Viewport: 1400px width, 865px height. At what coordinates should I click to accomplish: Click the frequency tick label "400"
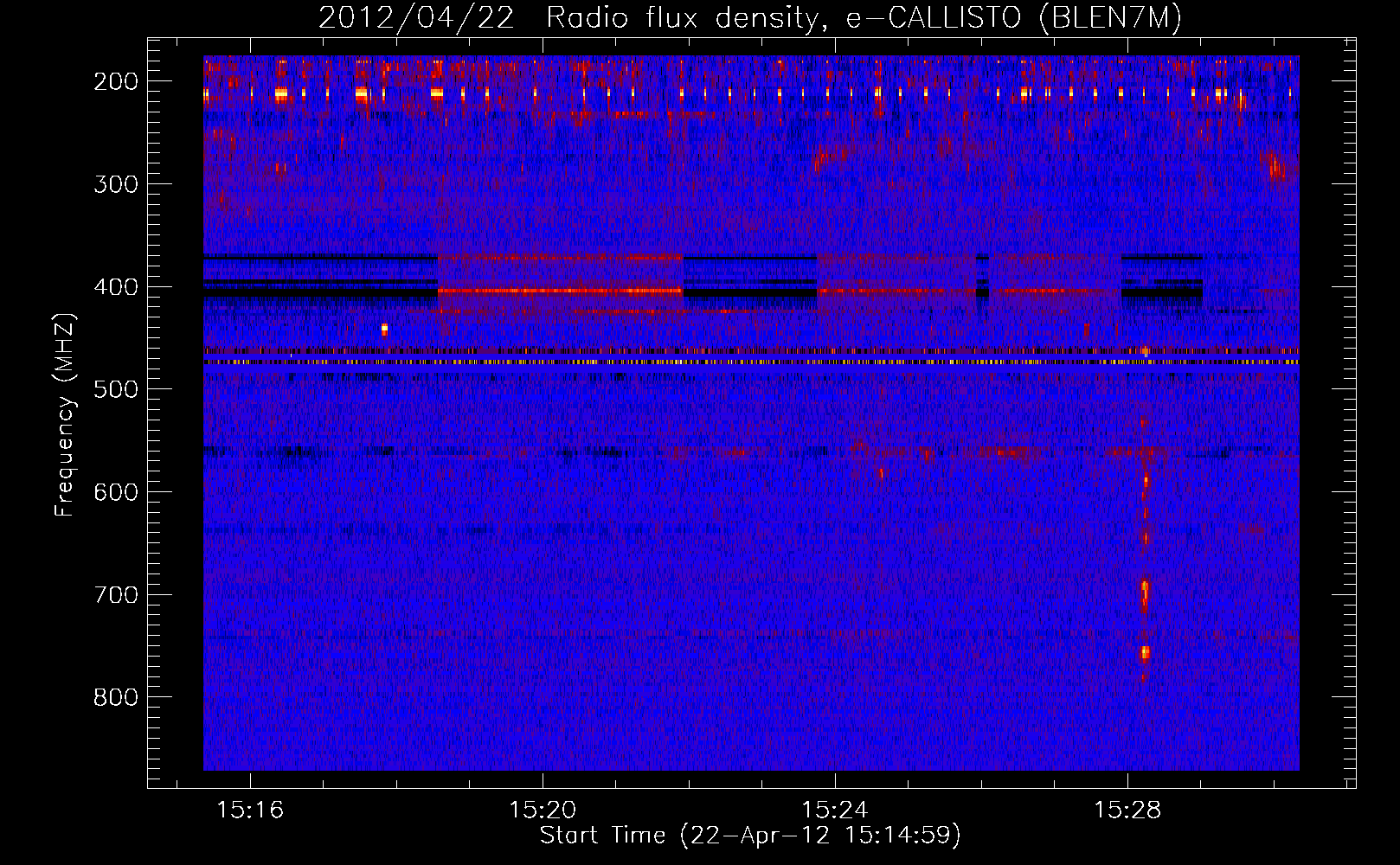[x=116, y=287]
